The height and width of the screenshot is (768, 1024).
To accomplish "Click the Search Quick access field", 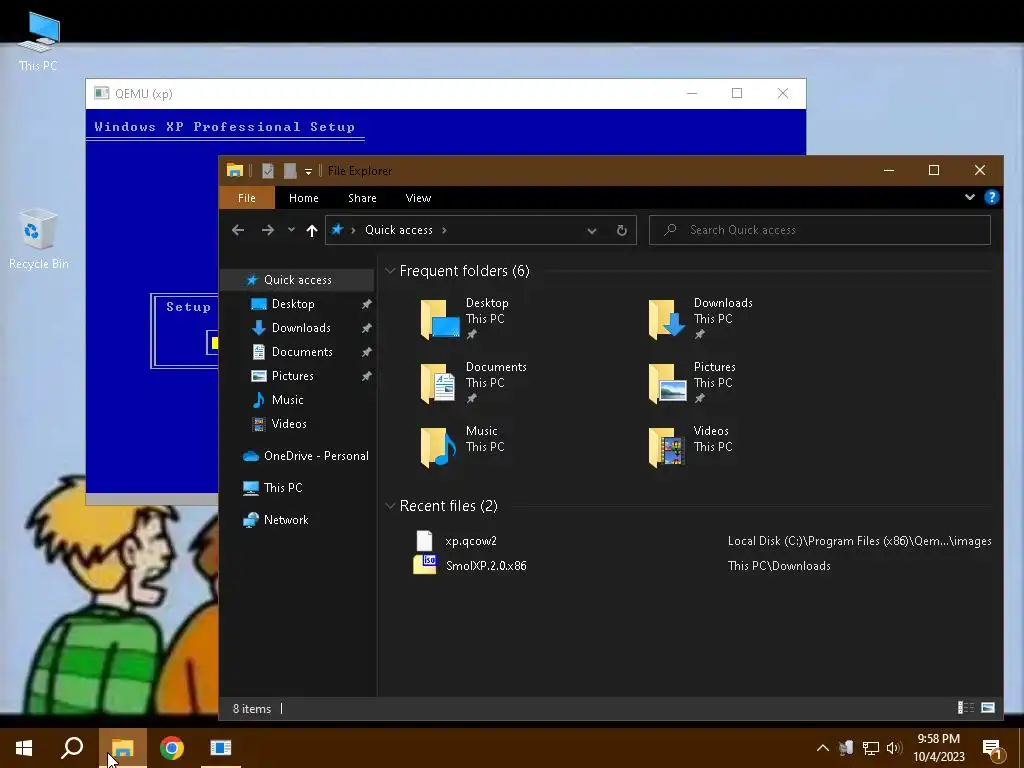I will 820,230.
